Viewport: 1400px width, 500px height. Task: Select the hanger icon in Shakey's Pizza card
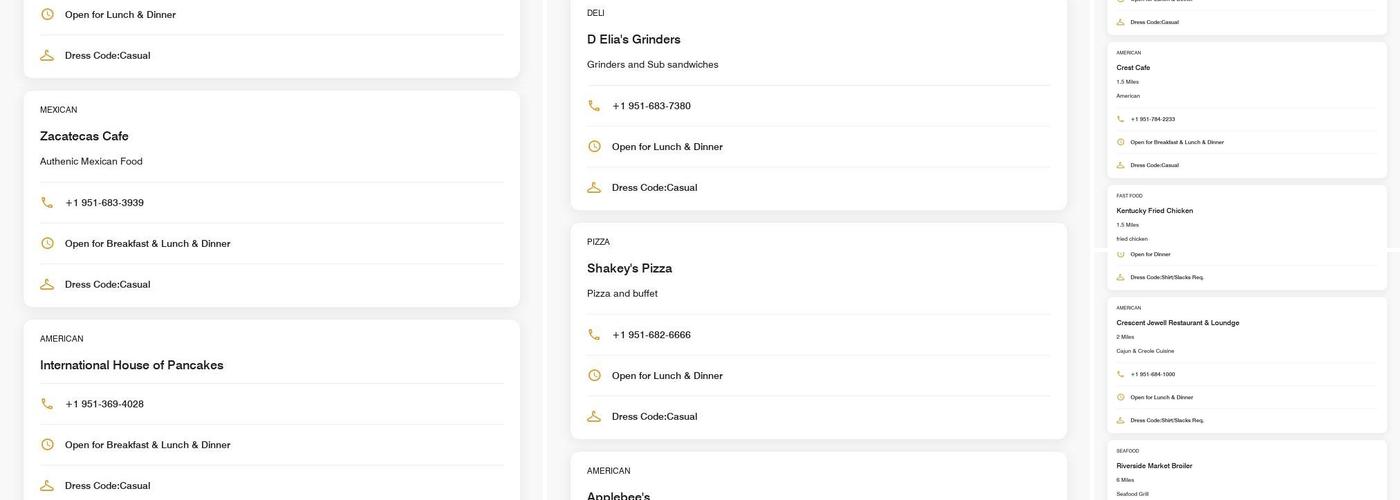(594, 416)
